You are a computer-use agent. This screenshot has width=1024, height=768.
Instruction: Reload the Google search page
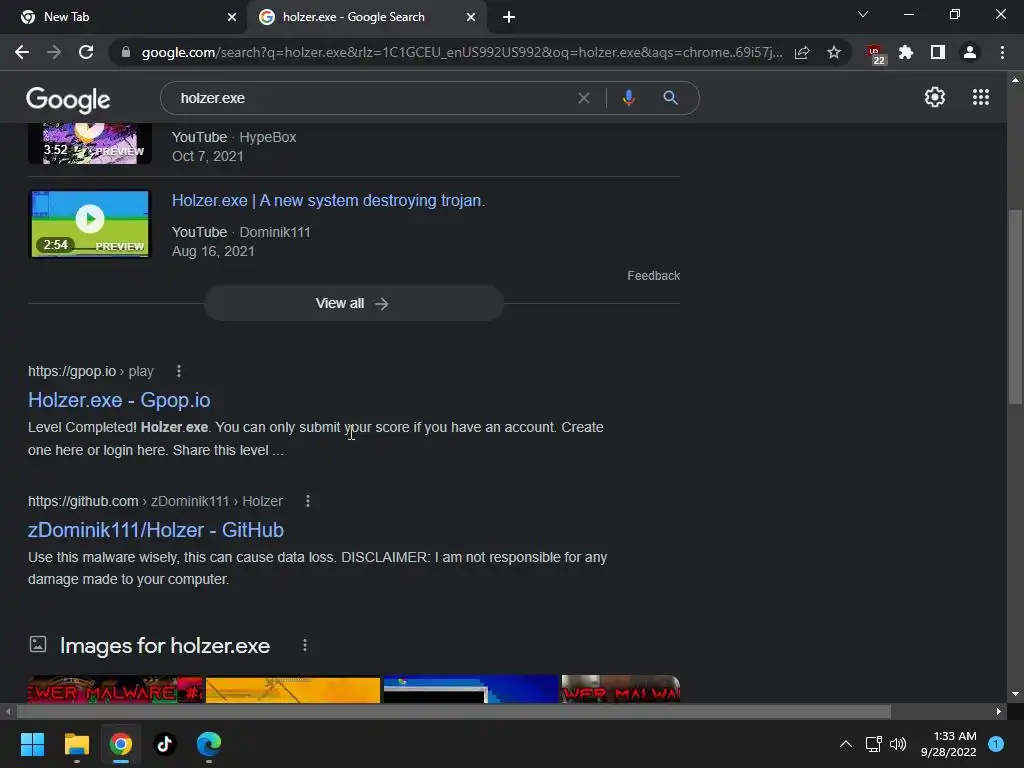tap(86, 52)
